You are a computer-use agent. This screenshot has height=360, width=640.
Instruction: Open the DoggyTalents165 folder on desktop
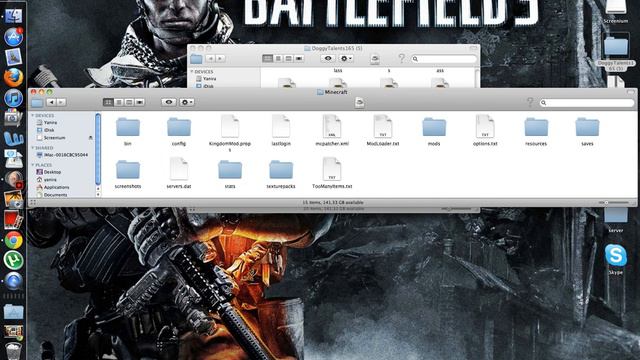[x=616, y=46]
